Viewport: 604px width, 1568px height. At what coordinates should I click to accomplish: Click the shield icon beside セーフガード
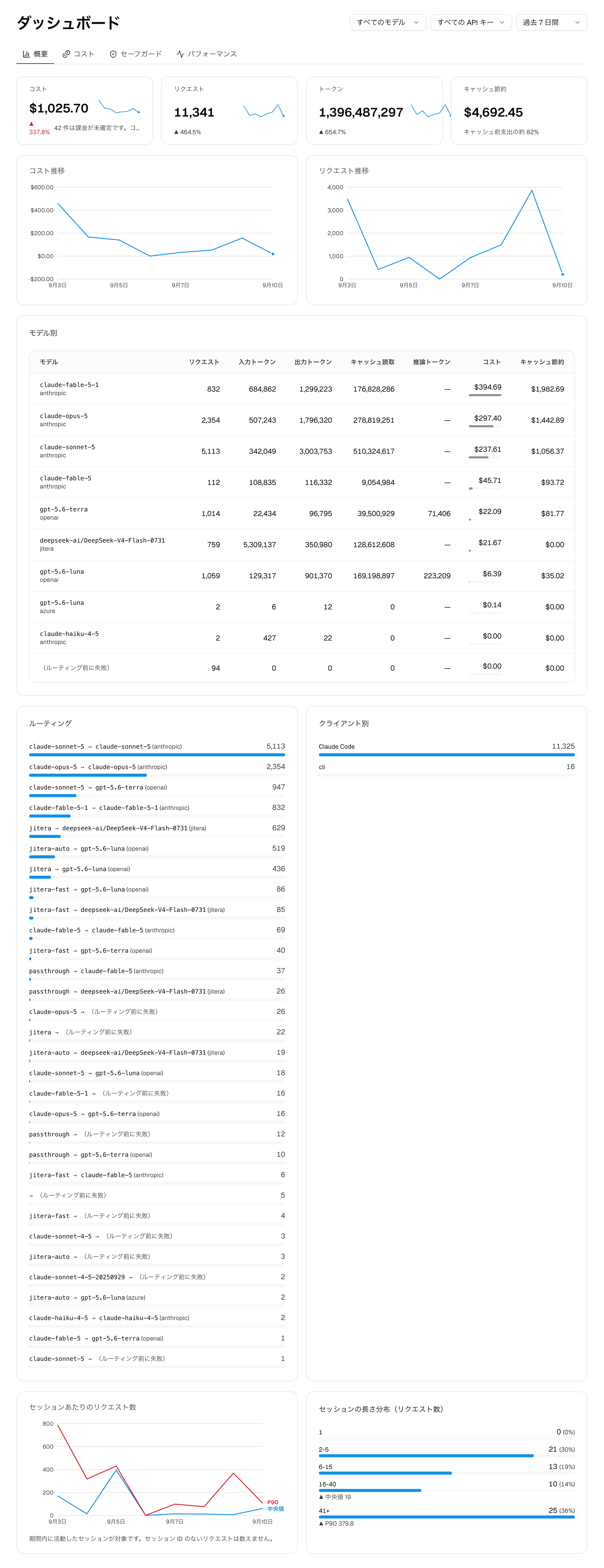(x=113, y=54)
